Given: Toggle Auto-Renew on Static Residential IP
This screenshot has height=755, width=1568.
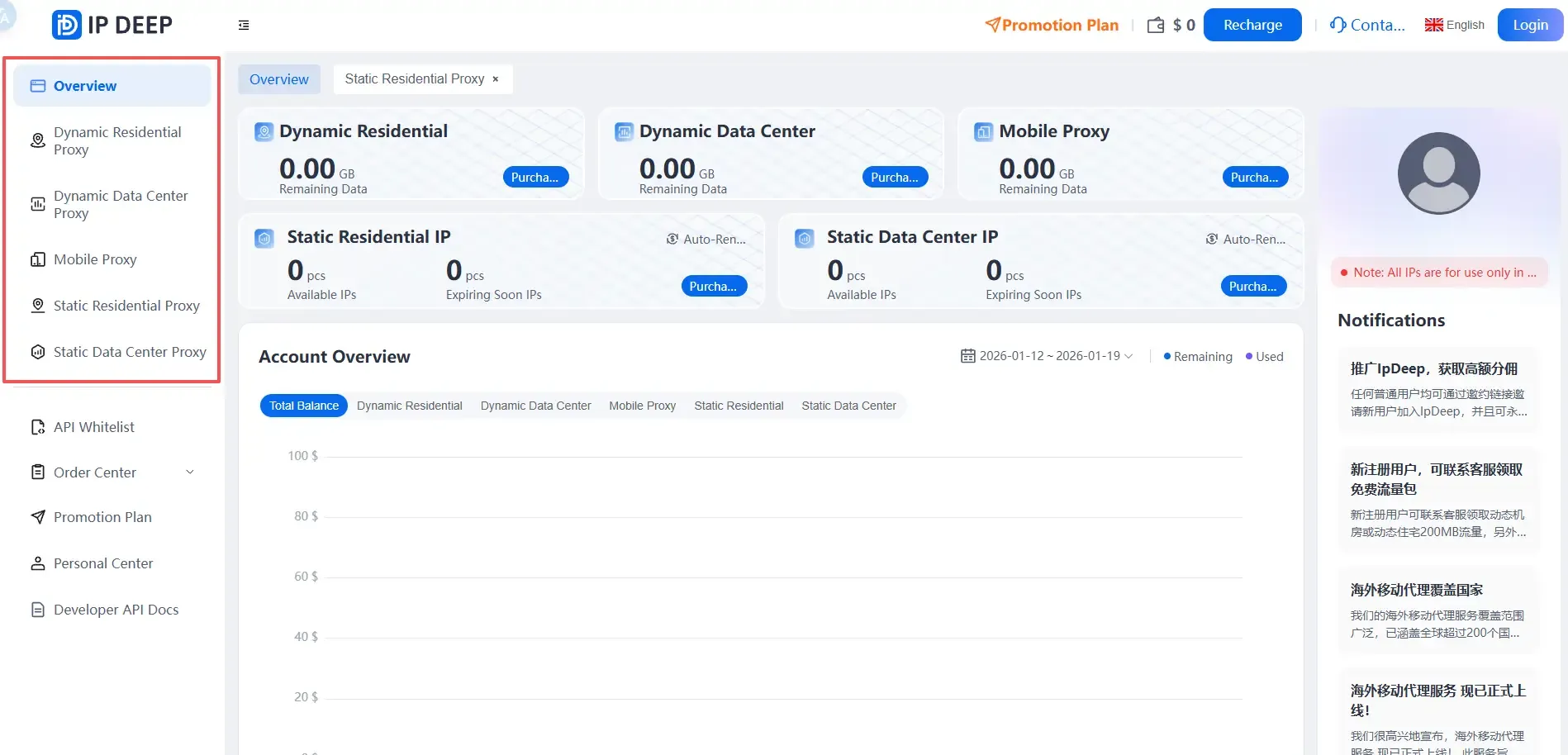Looking at the screenshot, I should tap(706, 239).
